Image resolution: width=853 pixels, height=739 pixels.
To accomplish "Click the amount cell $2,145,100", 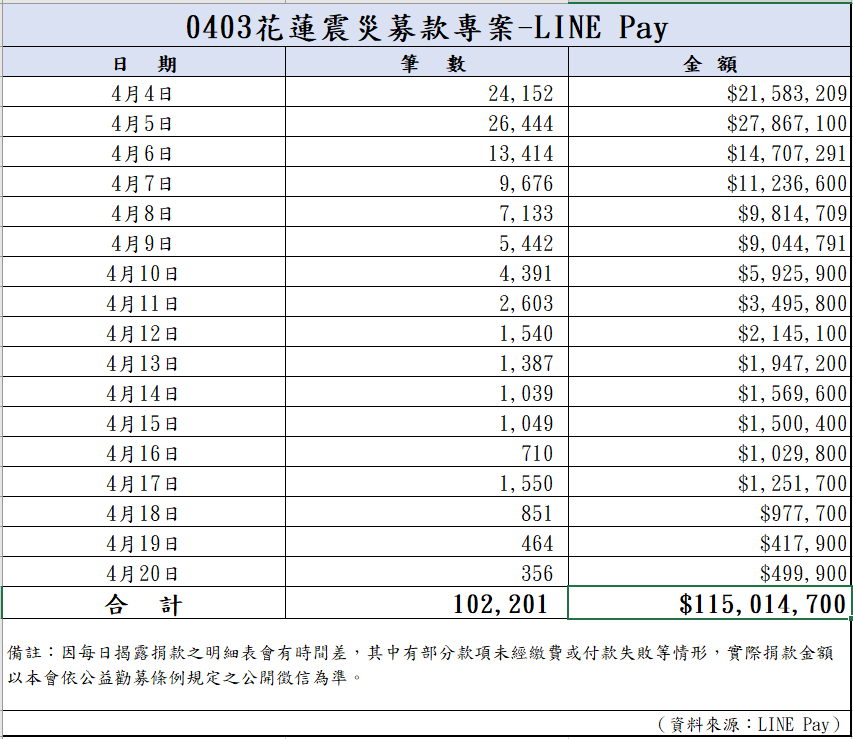I will click(x=710, y=331).
